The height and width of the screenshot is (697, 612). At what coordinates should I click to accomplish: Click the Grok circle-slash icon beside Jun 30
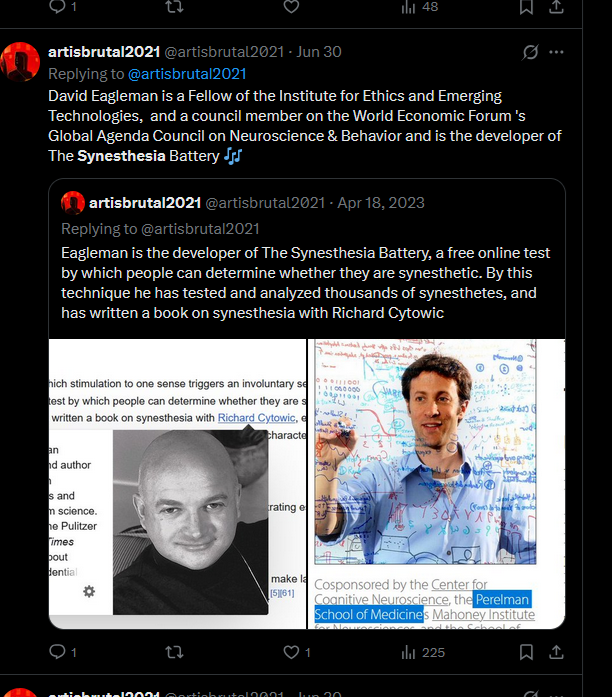tap(530, 52)
